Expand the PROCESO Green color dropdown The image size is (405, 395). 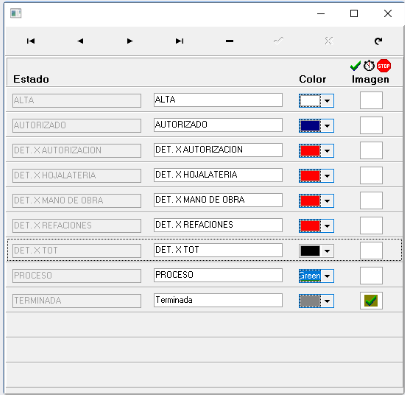click(x=327, y=276)
